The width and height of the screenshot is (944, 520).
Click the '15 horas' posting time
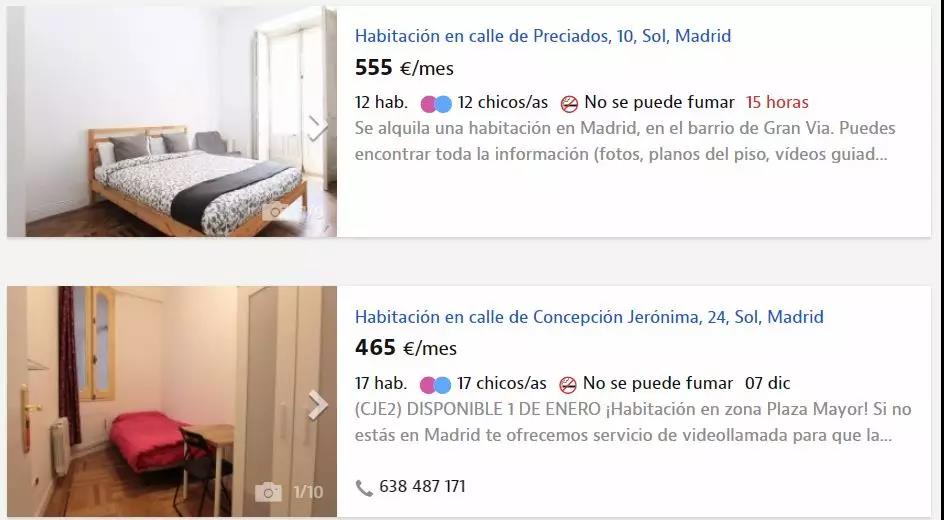coord(777,103)
